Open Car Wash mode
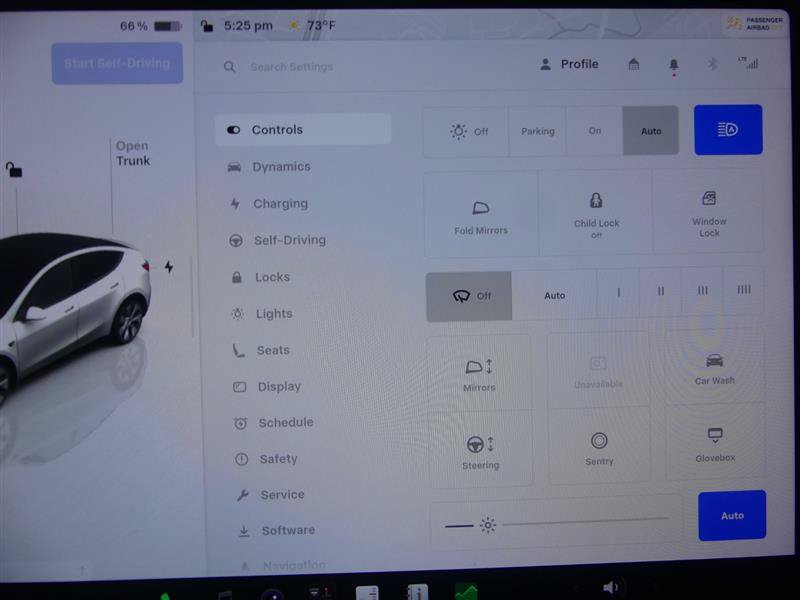The height and width of the screenshot is (600, 800). (714, 368)
